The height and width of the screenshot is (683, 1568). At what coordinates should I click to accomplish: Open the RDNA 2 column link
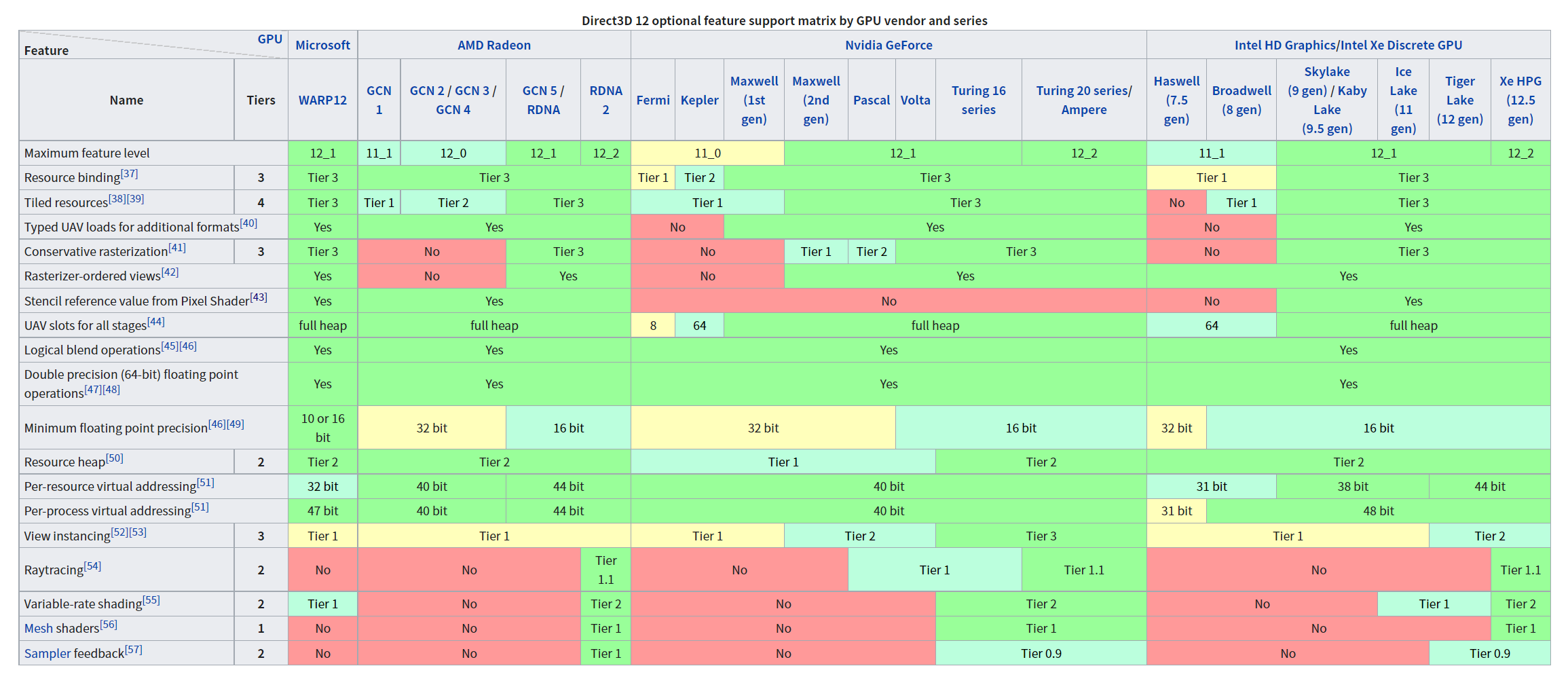click(605, 100)
